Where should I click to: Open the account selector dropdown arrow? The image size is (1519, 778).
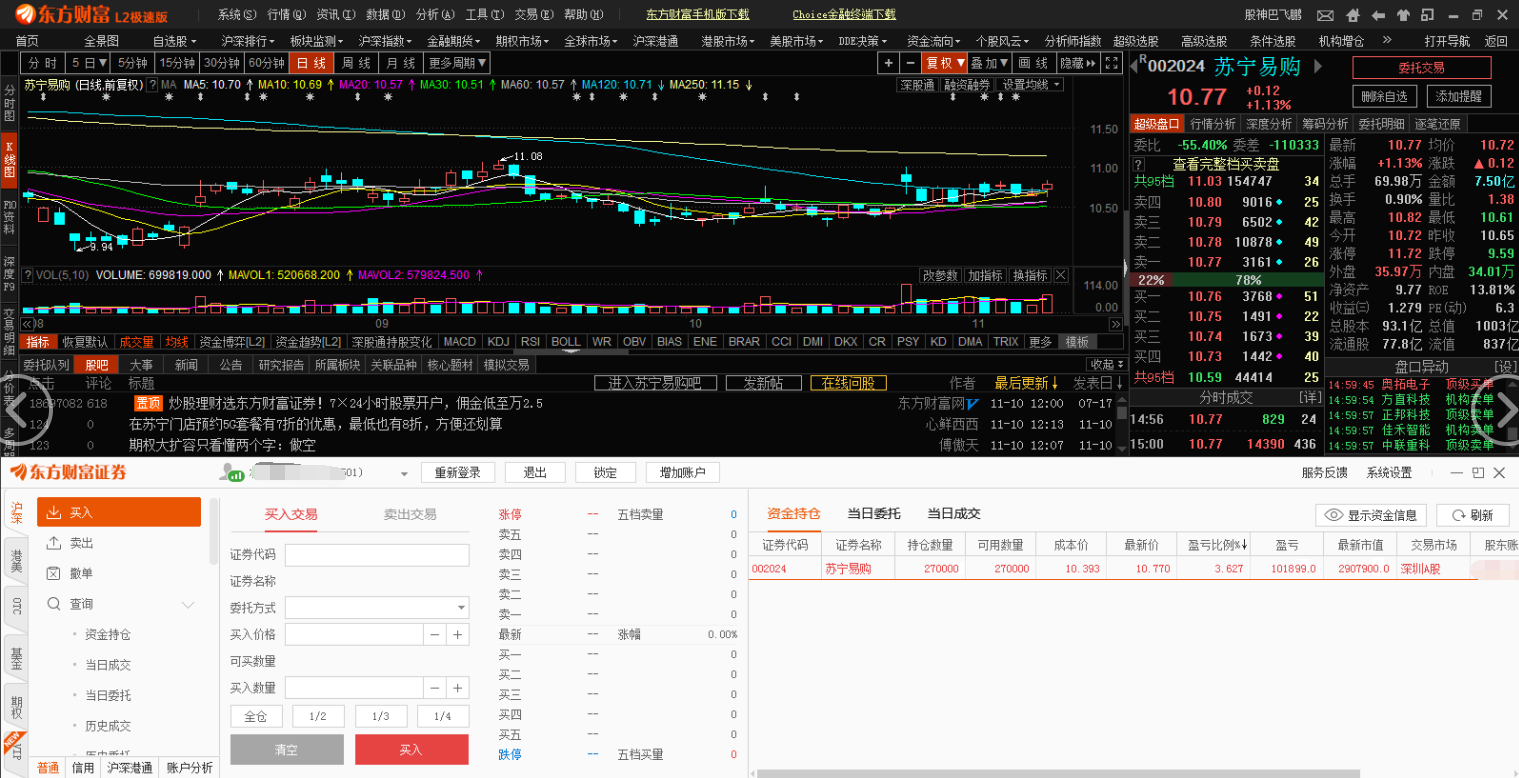(404, 474)
